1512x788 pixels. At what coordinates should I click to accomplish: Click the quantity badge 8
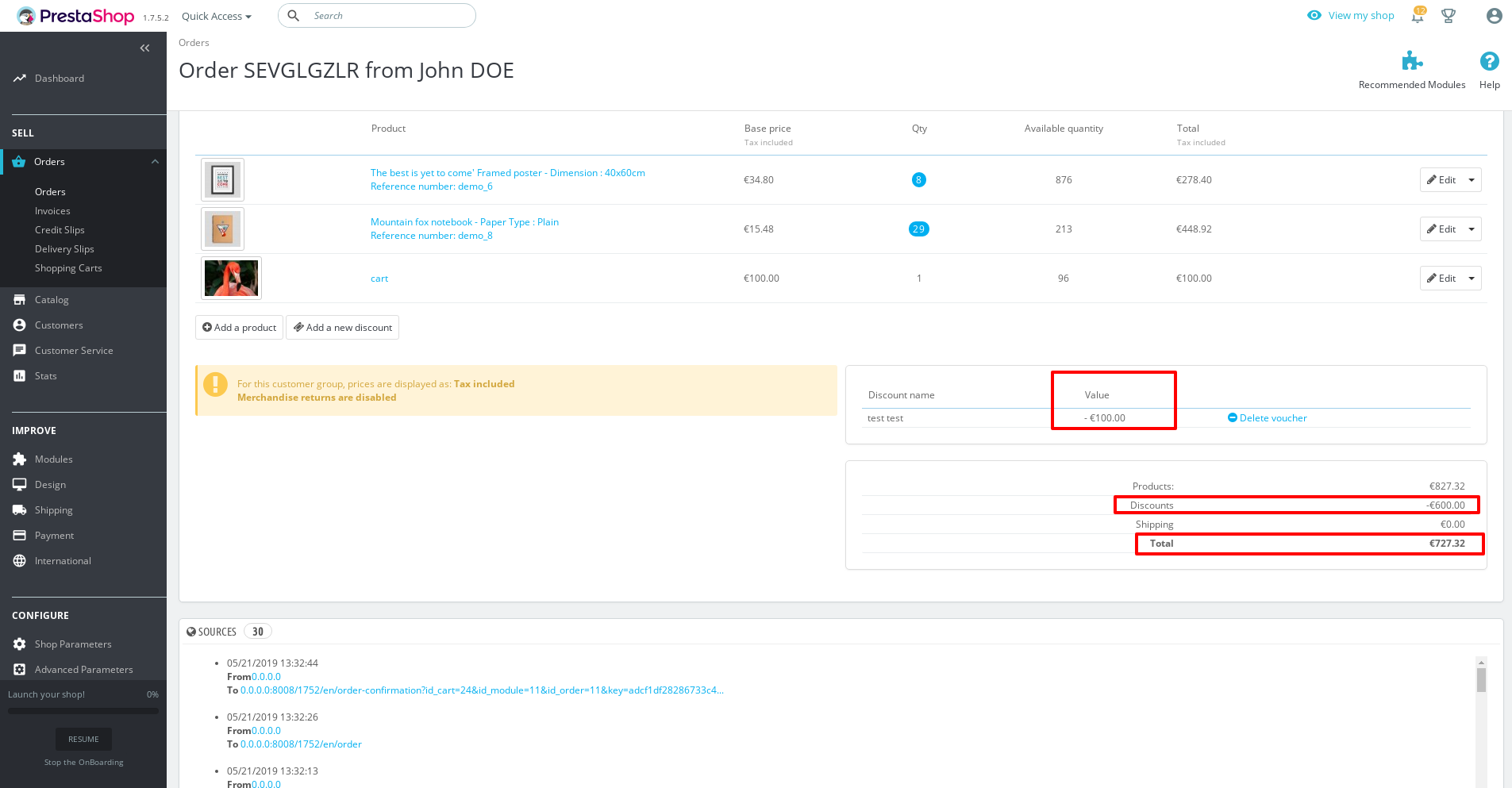[x=918, y=180]
